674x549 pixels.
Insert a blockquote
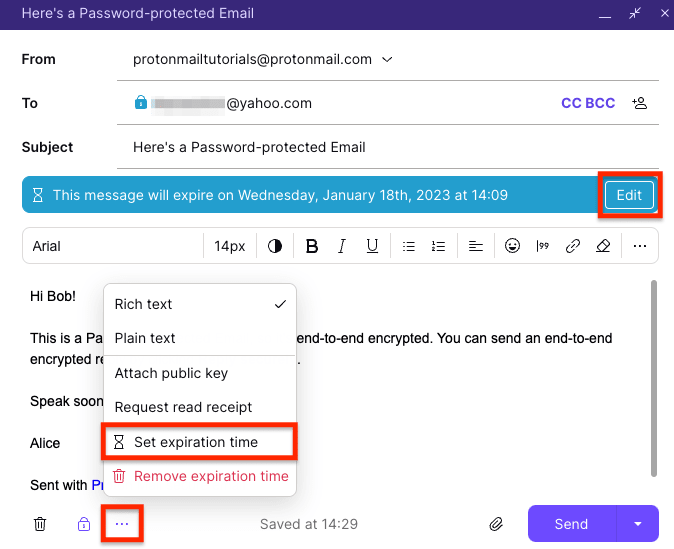(542, 246)
